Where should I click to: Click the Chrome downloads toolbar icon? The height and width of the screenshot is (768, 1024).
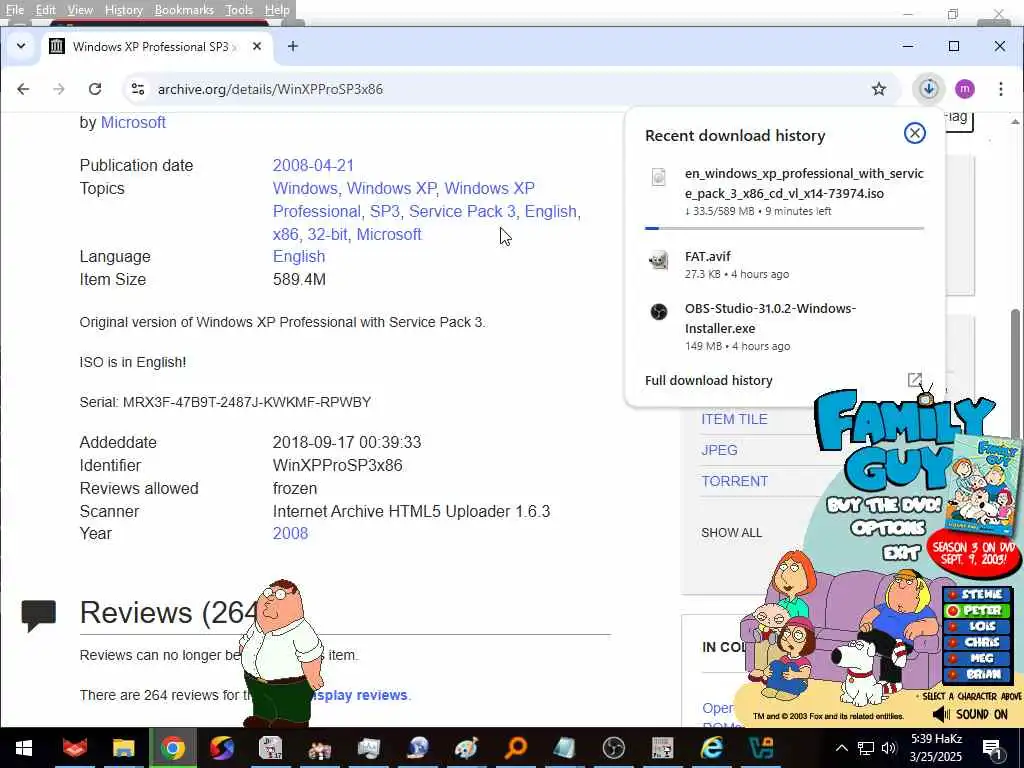929,89
